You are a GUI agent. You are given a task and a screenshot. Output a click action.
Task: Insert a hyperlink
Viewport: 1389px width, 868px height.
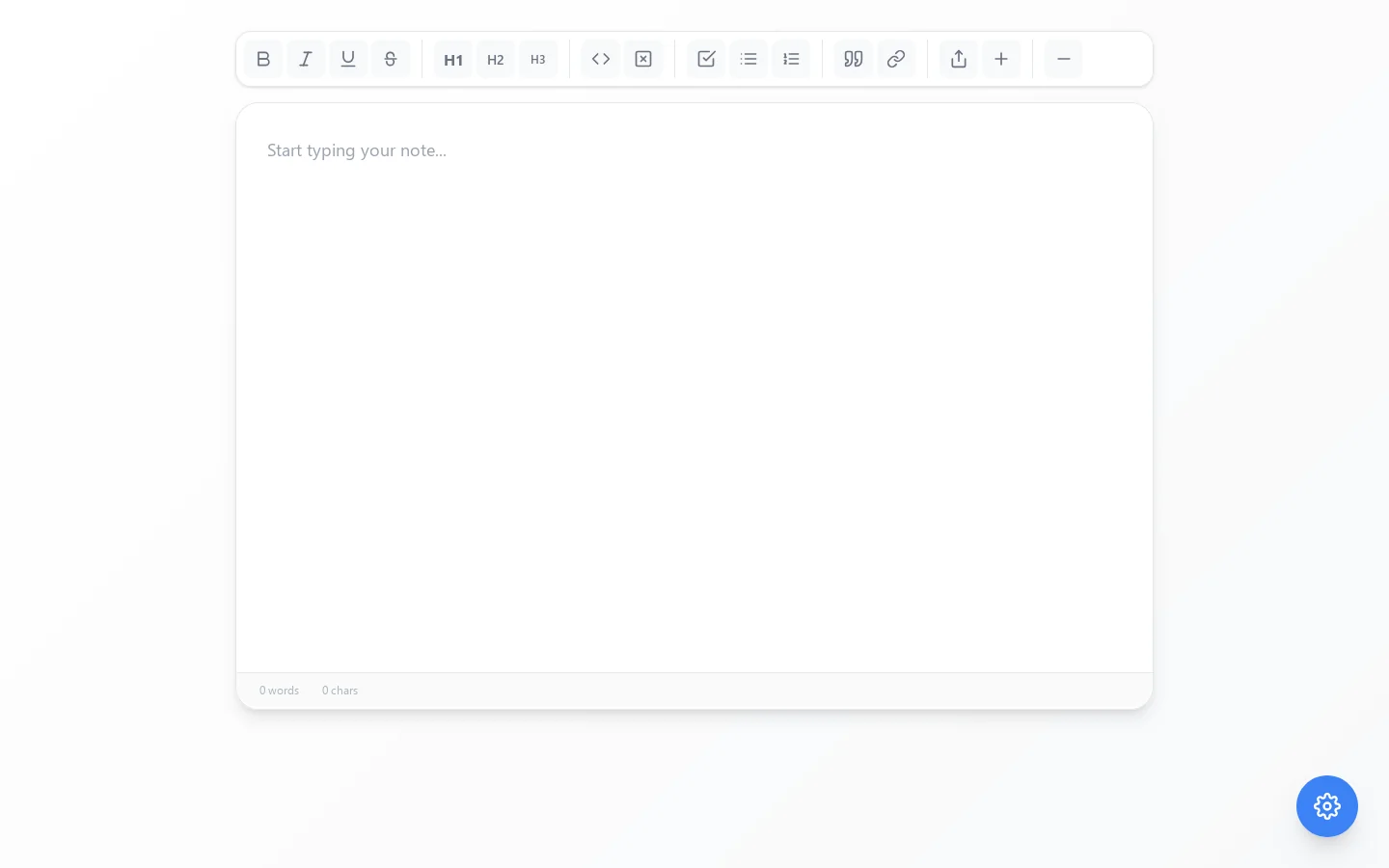point(896,59)
